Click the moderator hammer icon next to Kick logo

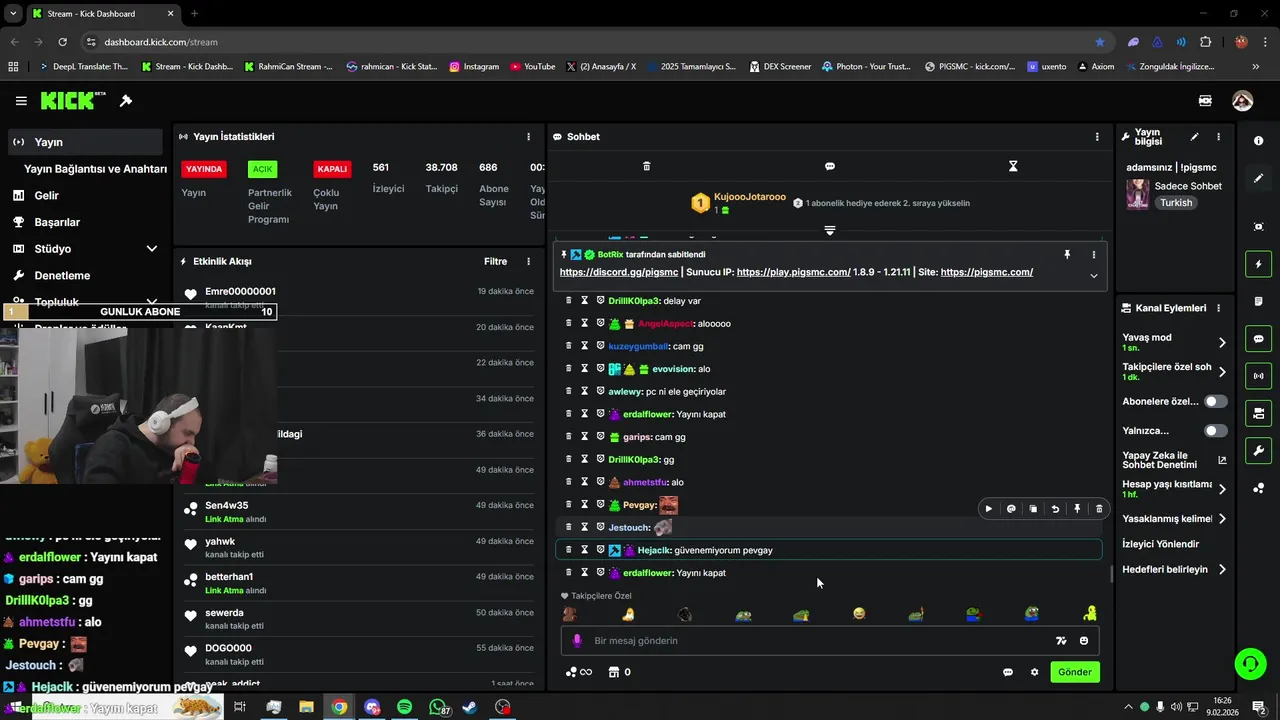click(126, 101)
